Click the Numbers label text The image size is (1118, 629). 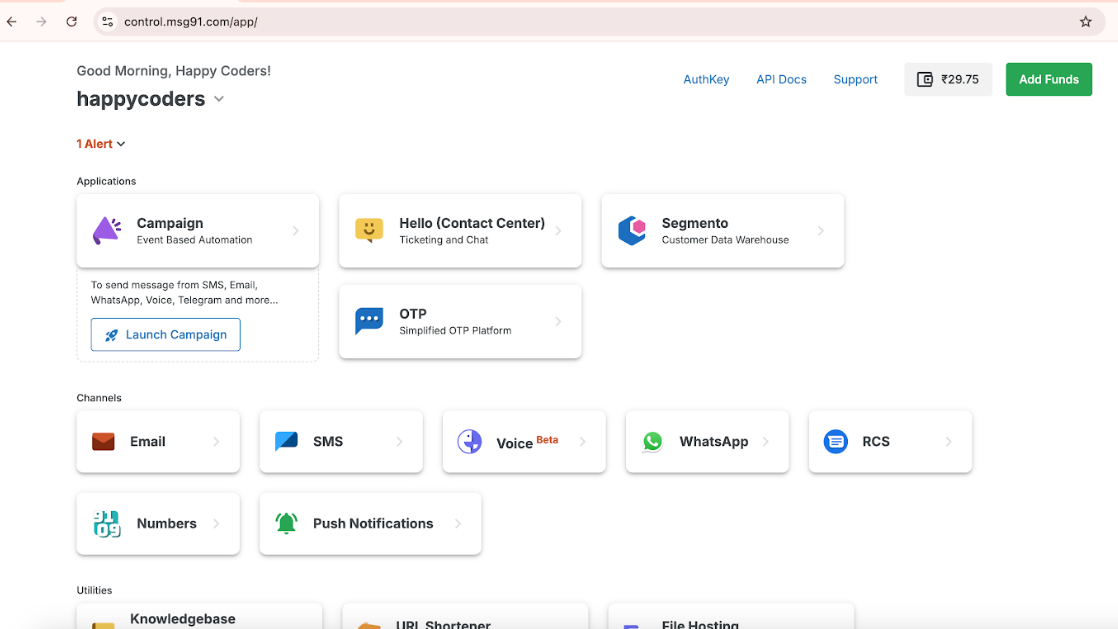(x=166, y=523)
